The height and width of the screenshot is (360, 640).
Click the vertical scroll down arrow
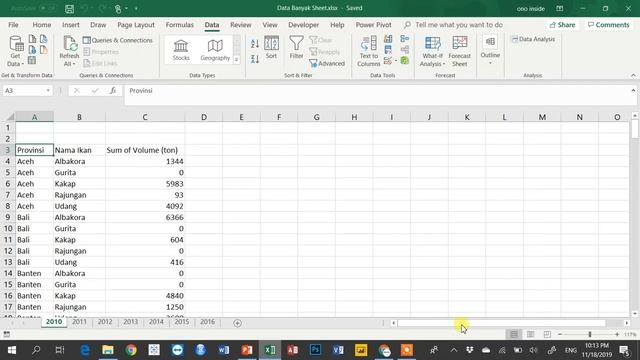tap(635, 313)
